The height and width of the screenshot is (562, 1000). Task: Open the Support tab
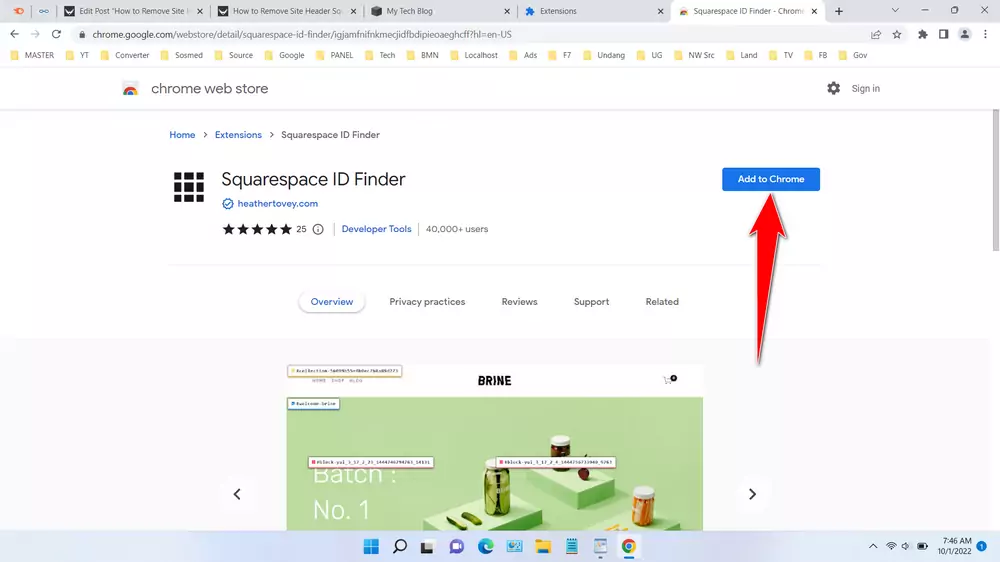(591, 302)
